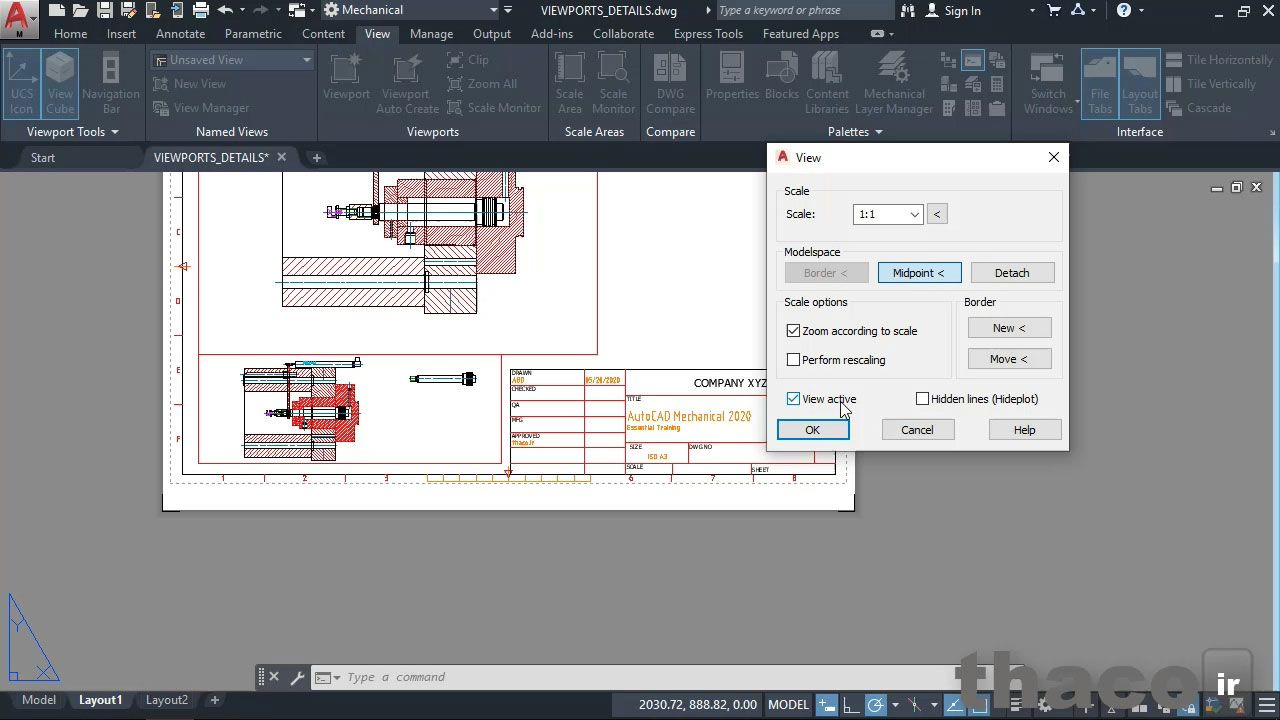Viewport: 1280px width, 720px height.
Task: Click the Viewport tool in Viewports panel
Action: pyautogui.click(x=346, y=78)
